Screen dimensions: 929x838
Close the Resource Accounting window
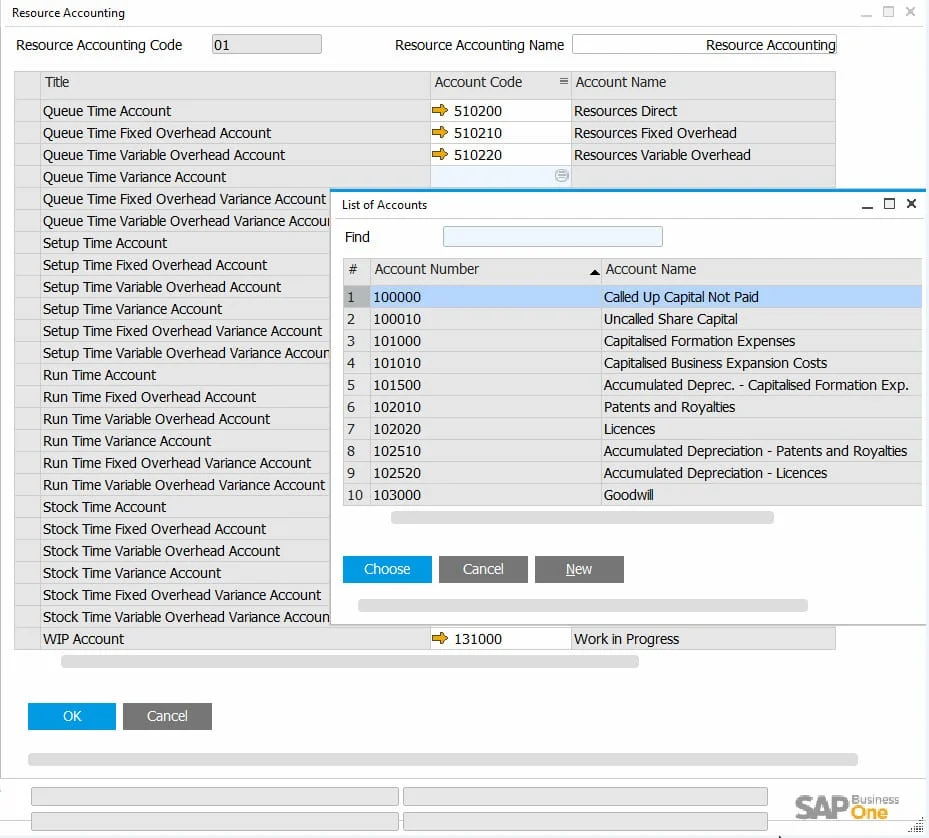tap(910, 11)
